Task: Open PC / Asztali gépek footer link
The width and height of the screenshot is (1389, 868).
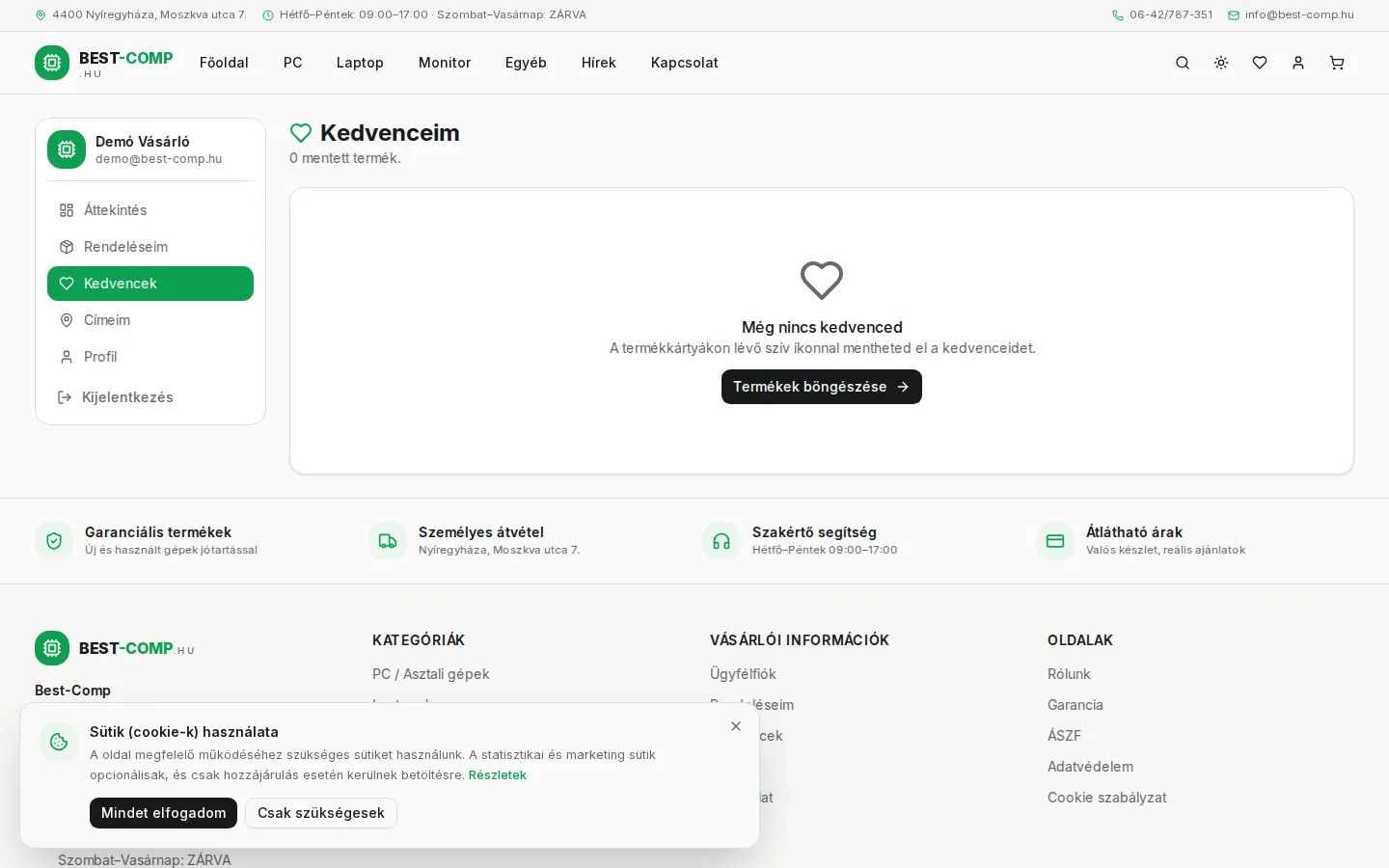Action: [x=431, y=674]
